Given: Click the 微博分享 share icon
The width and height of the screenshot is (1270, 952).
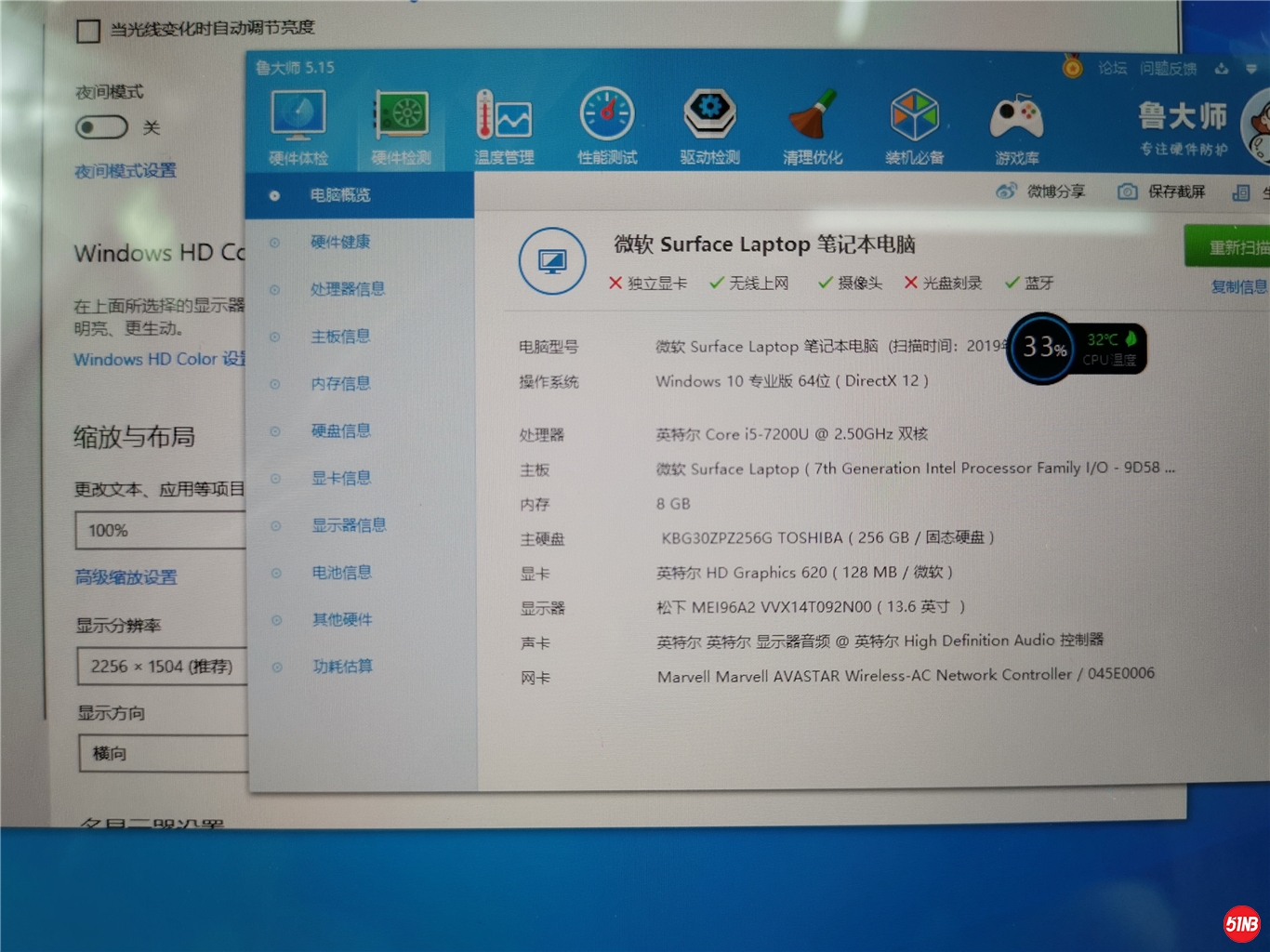Looking at the screenshot, I should [1006, 192].
